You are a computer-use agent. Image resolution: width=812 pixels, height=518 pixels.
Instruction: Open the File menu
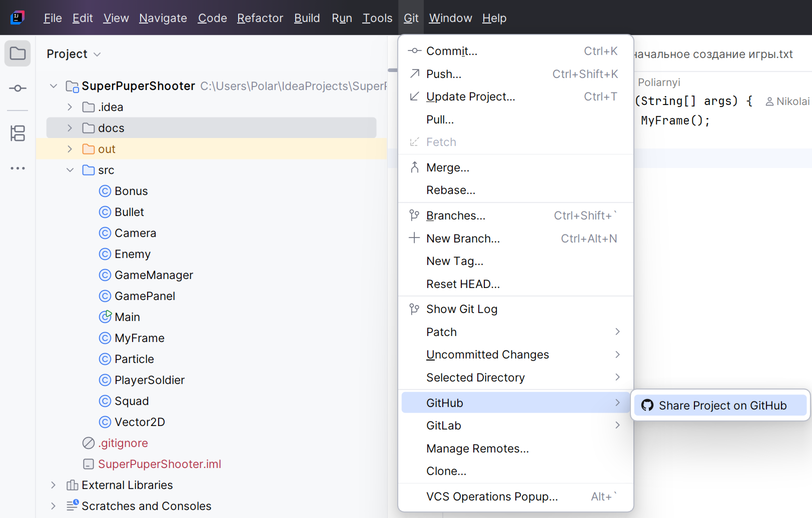pos(53,18)
